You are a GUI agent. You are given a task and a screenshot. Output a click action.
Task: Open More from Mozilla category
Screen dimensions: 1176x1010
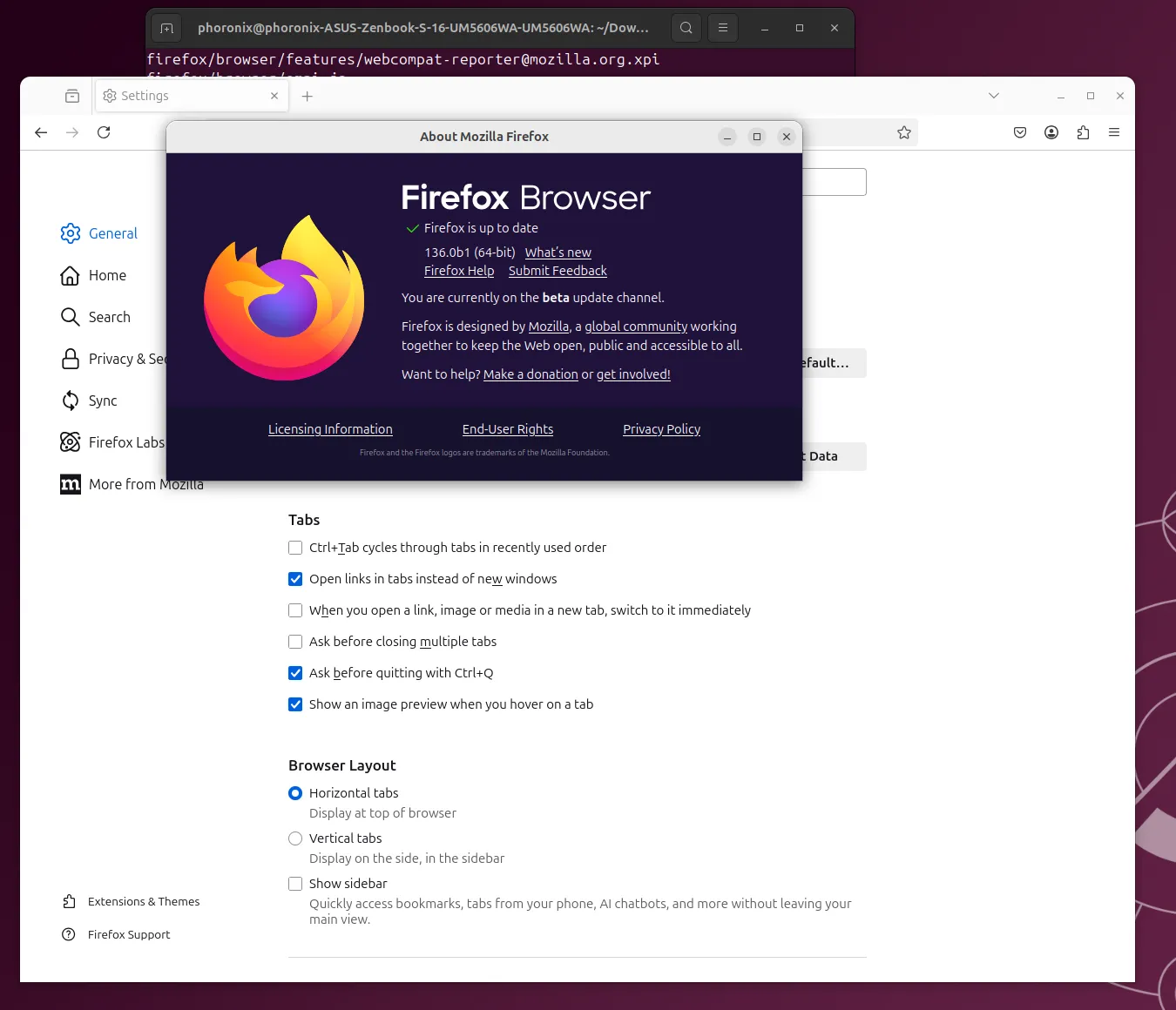coord(132,484)
